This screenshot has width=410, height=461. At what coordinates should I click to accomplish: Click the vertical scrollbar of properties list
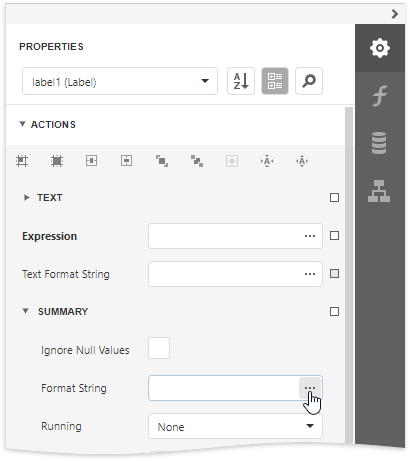point(349,275)
